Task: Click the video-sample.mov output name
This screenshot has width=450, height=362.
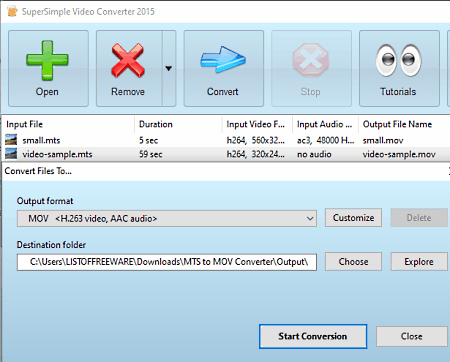Action: [399, 154]
